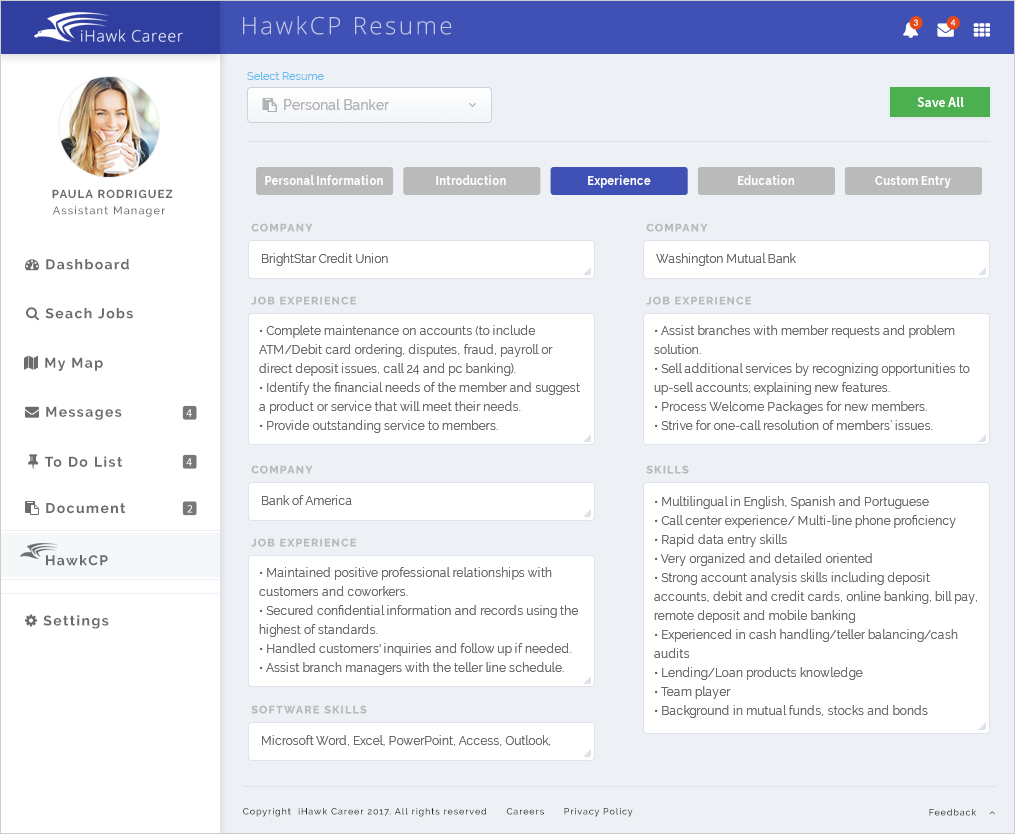Open the Custom Entry tab

point(913,181)
